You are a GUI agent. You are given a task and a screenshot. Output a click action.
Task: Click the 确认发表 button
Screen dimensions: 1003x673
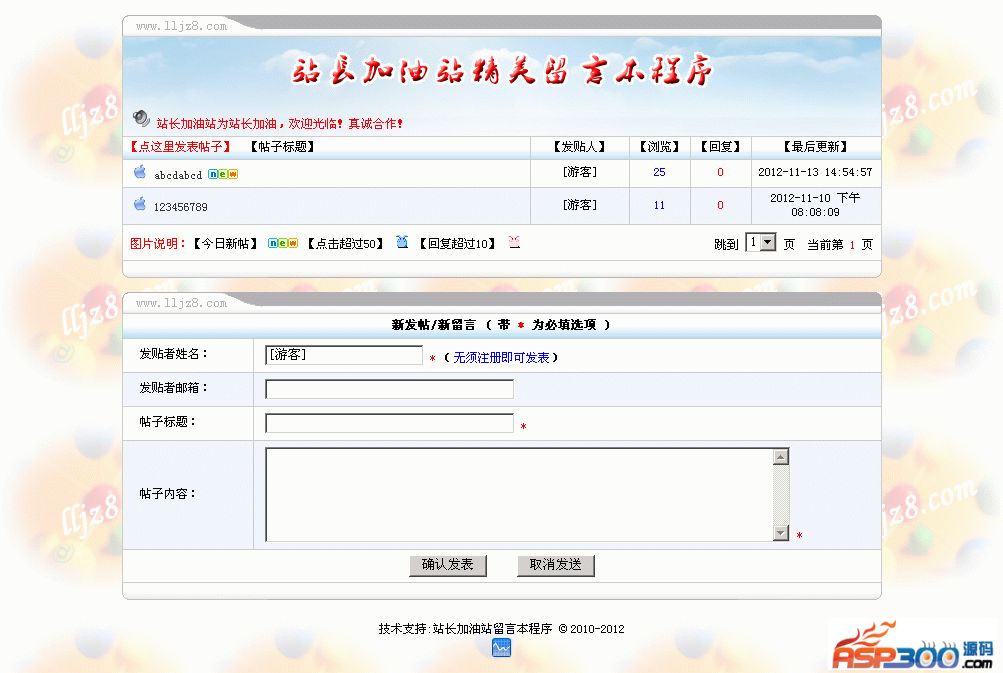pyautogui.click(x=448, y=565)
